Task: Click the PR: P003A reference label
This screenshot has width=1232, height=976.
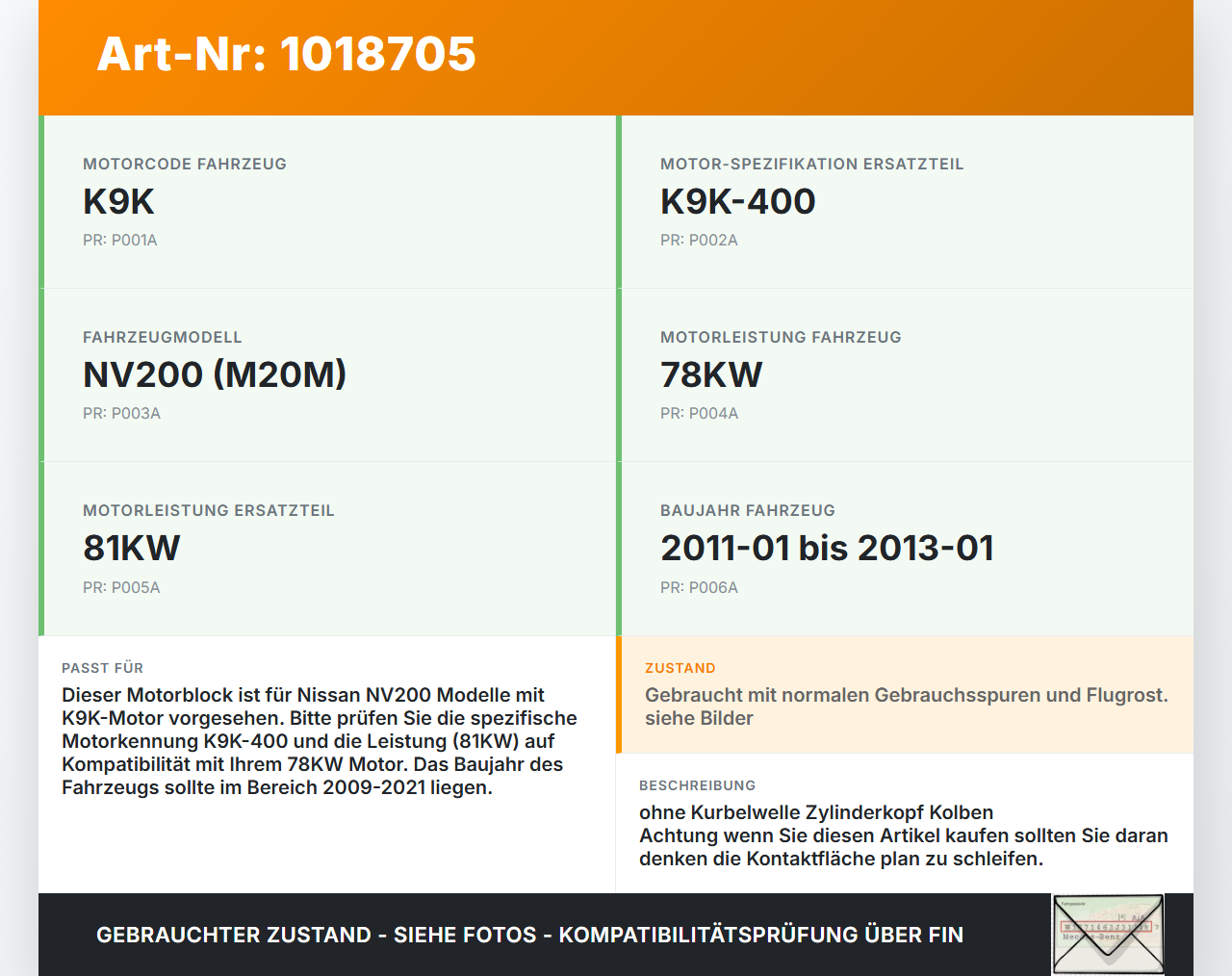Action: click(x=121, y=414)
